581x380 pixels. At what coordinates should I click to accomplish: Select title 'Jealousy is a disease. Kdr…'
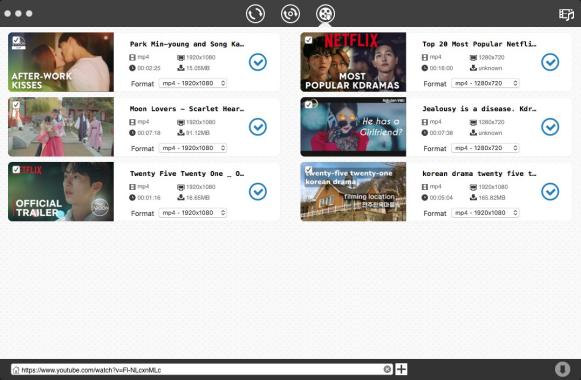click(x=479, y=109)
